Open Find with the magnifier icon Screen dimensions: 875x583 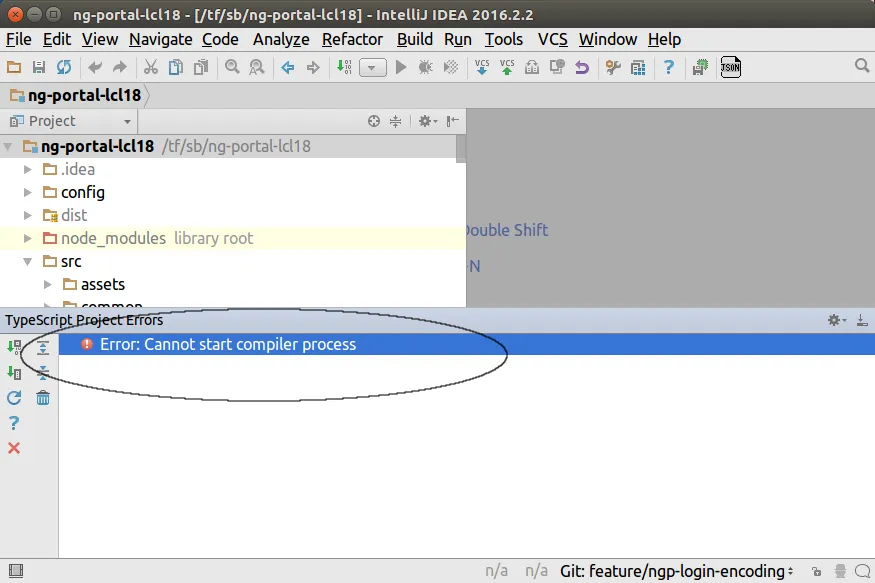click(x=232, y=68)
